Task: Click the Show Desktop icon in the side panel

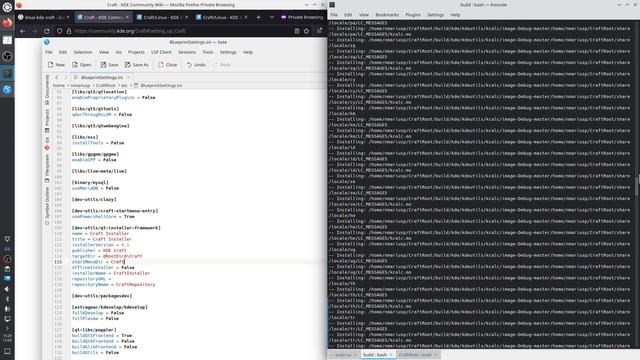Action: [7, 351]
